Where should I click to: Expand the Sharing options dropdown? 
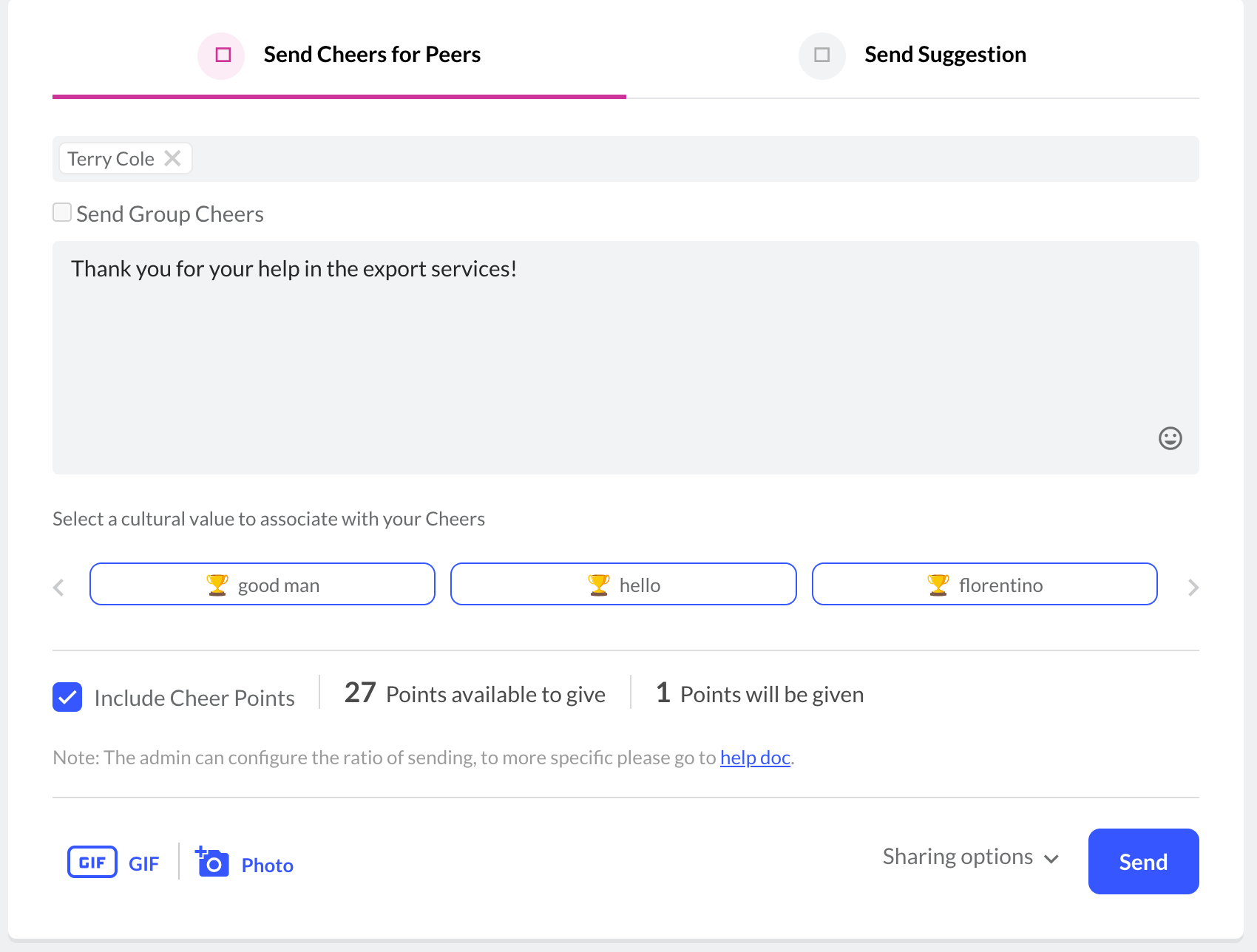(971, 857)
